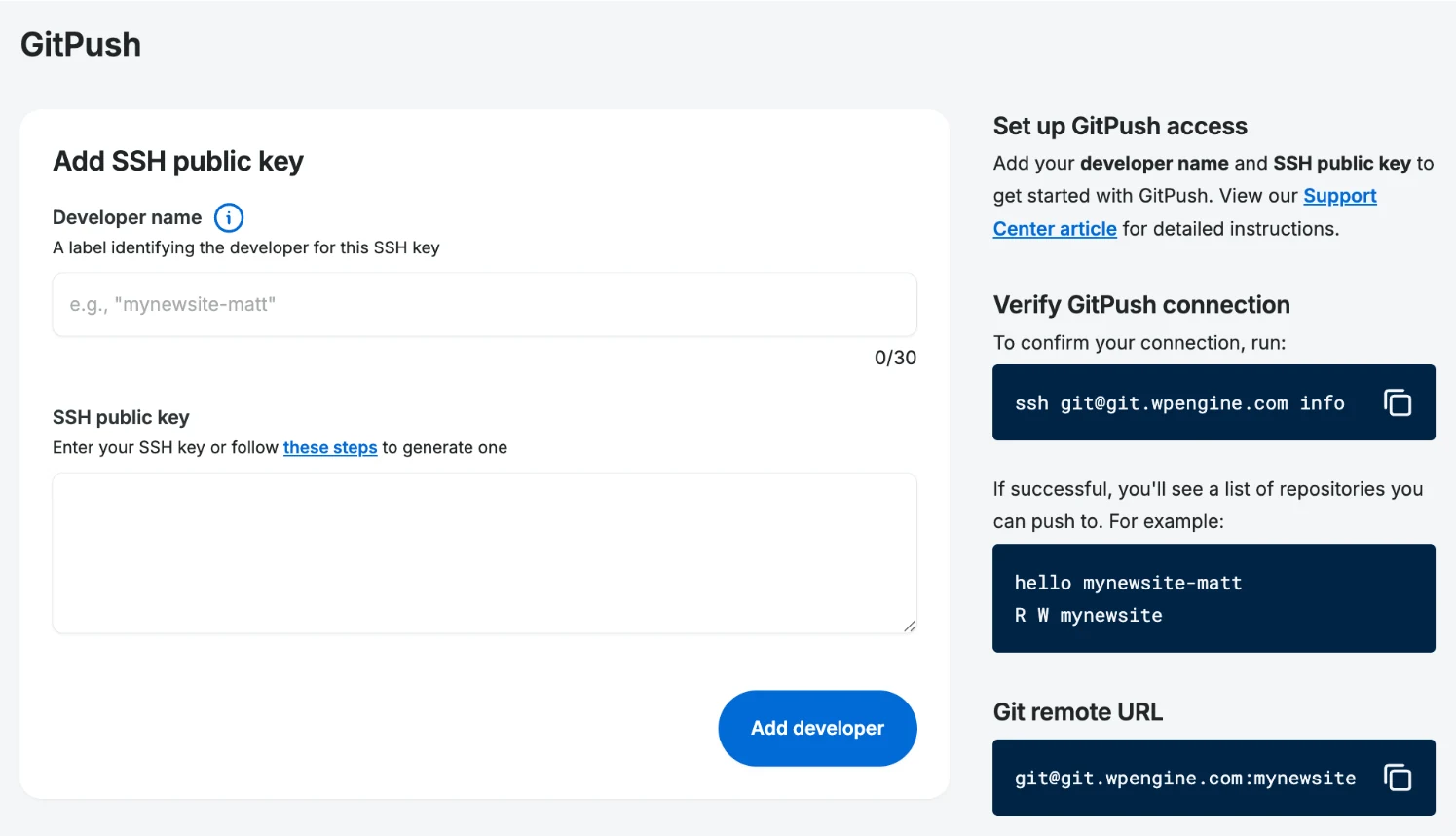
Task: Click the GitPush page title
Action: pos(81,44)
